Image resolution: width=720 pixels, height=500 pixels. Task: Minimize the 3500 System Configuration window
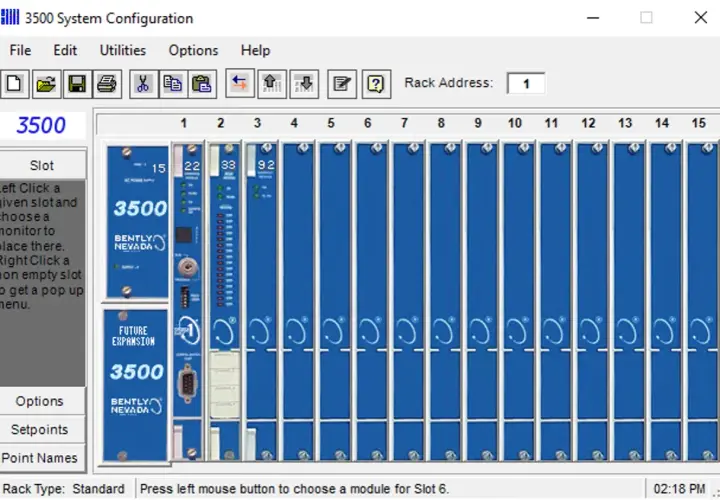tap(593, 18)
